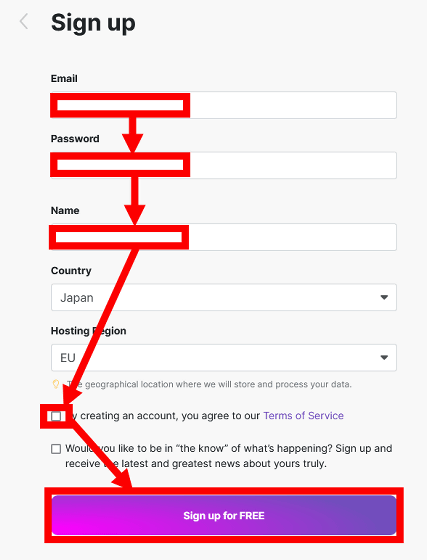427x560 pixels.
Task: Focus the Name input field
Action: [224, 237]
